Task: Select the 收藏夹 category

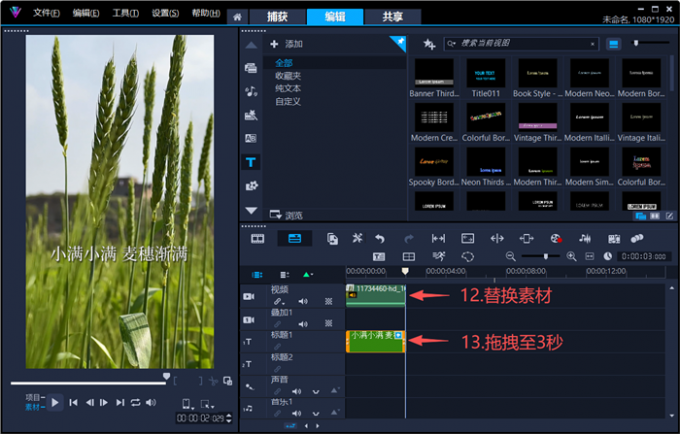Action: point(288,76)
